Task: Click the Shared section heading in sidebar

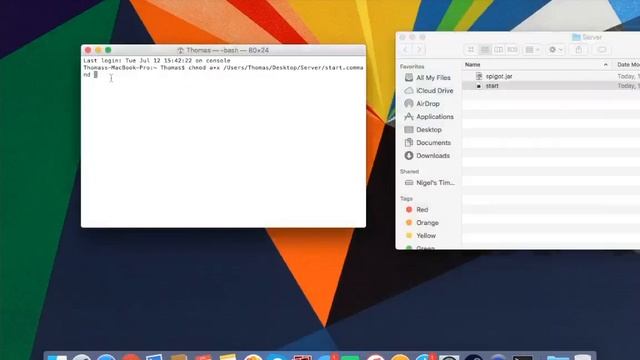Action: (x=409, y=171)
